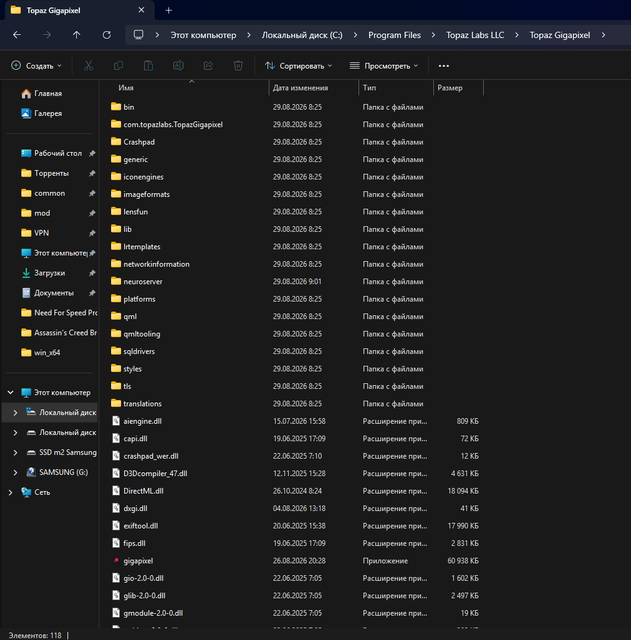Expand chevron after Program Files breadcrumb
The image size is (631, 640).
(x=433, y=35)
